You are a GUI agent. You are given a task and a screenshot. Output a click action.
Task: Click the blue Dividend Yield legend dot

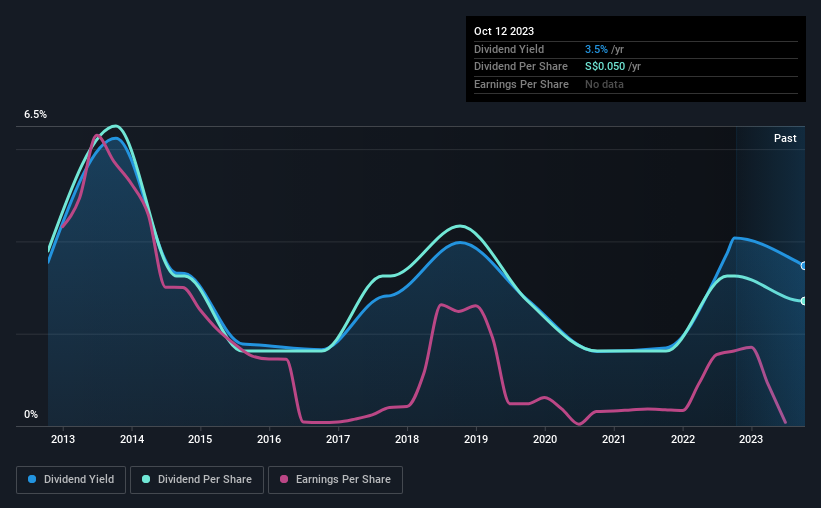coord(32,479)
